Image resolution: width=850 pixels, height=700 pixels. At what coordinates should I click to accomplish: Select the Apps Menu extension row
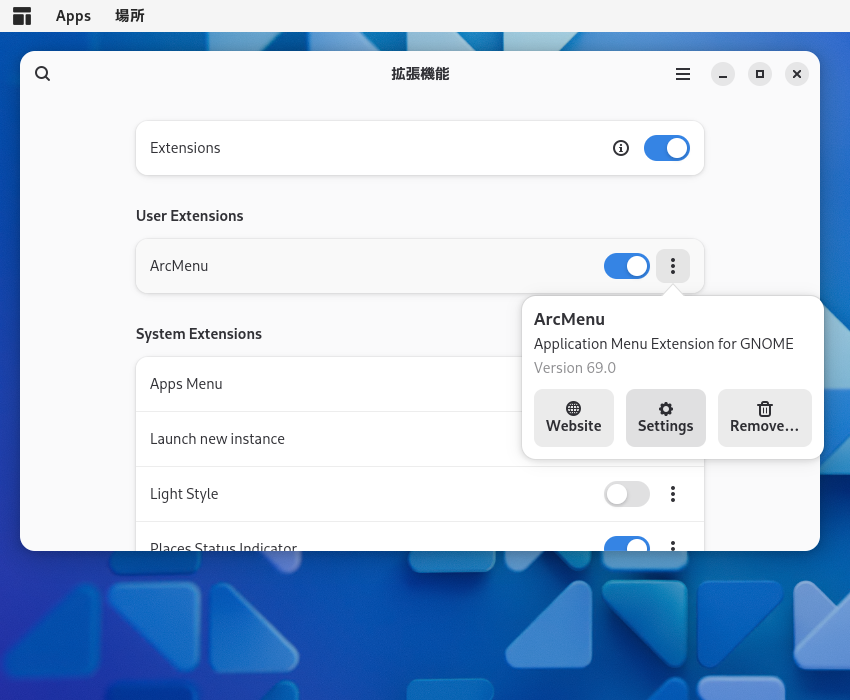329,384
